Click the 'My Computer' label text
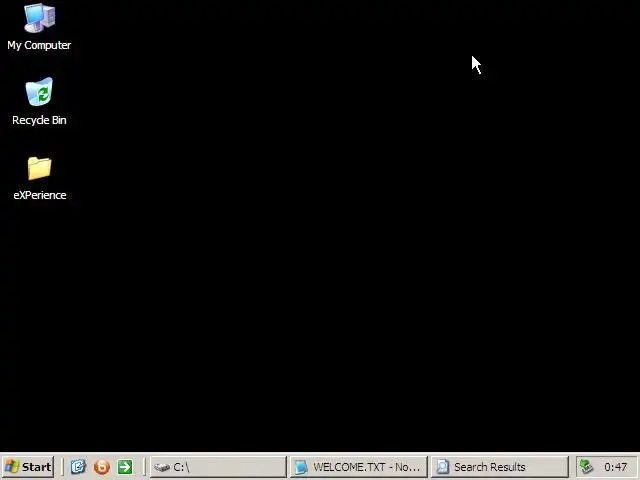 [39, 45]
